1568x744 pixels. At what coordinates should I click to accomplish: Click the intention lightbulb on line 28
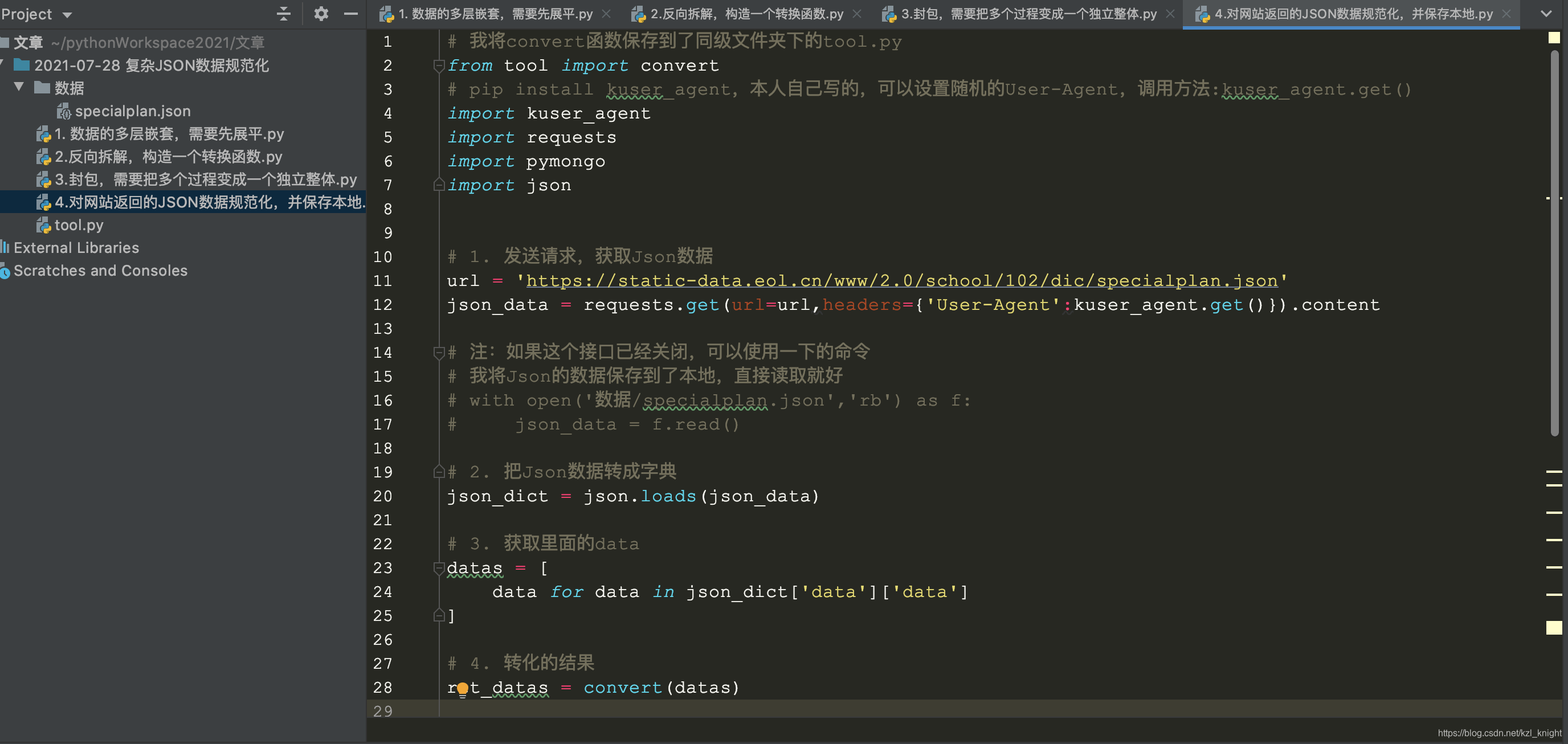pos(463,689)
